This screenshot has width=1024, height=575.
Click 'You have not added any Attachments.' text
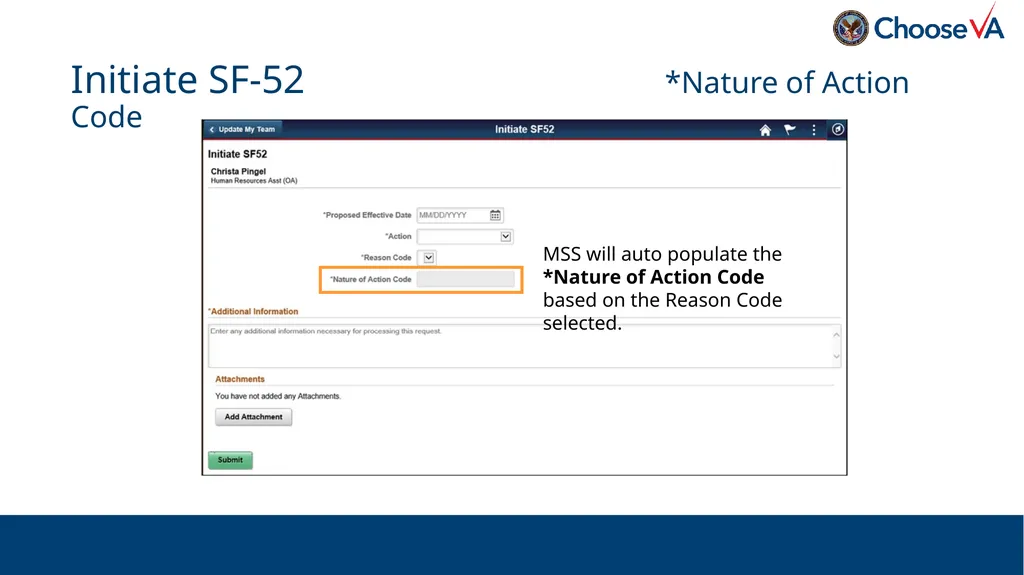tap(278, 396)
